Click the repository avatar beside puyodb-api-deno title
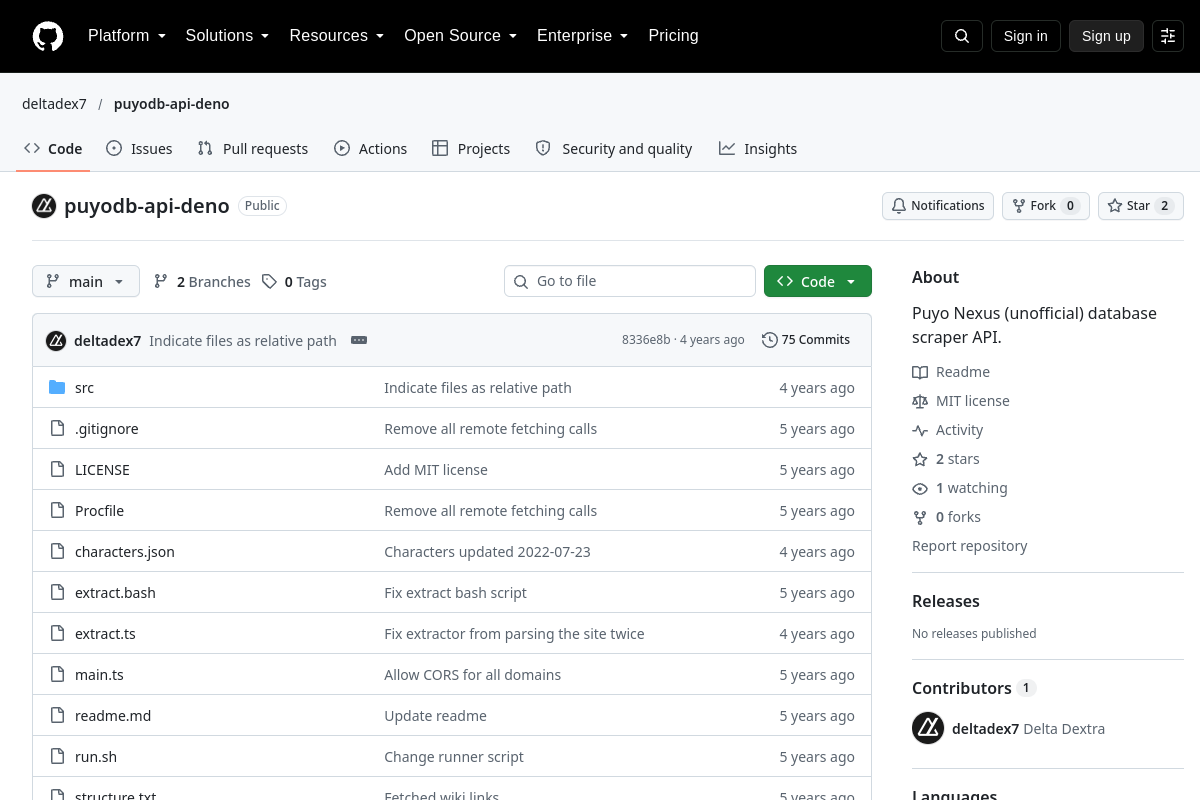Screen dimensions: 1200x800 point(44,206)
